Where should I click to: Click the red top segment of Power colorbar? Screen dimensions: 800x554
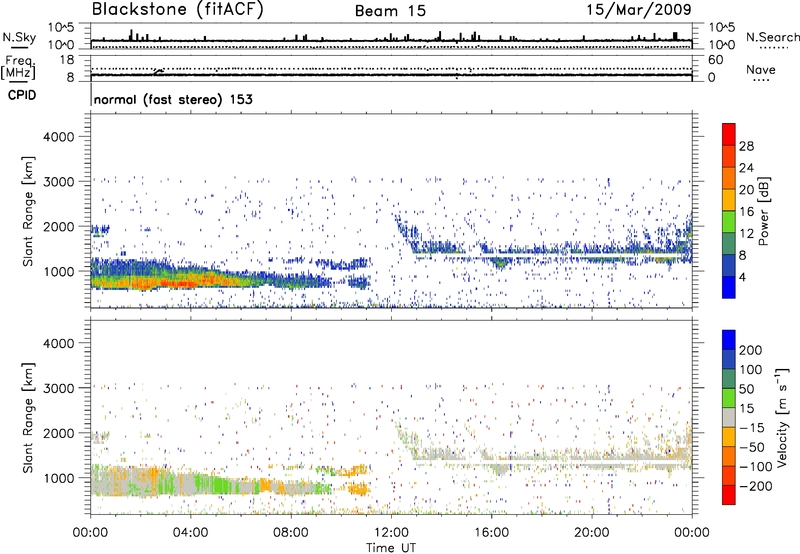coord(729,134)
